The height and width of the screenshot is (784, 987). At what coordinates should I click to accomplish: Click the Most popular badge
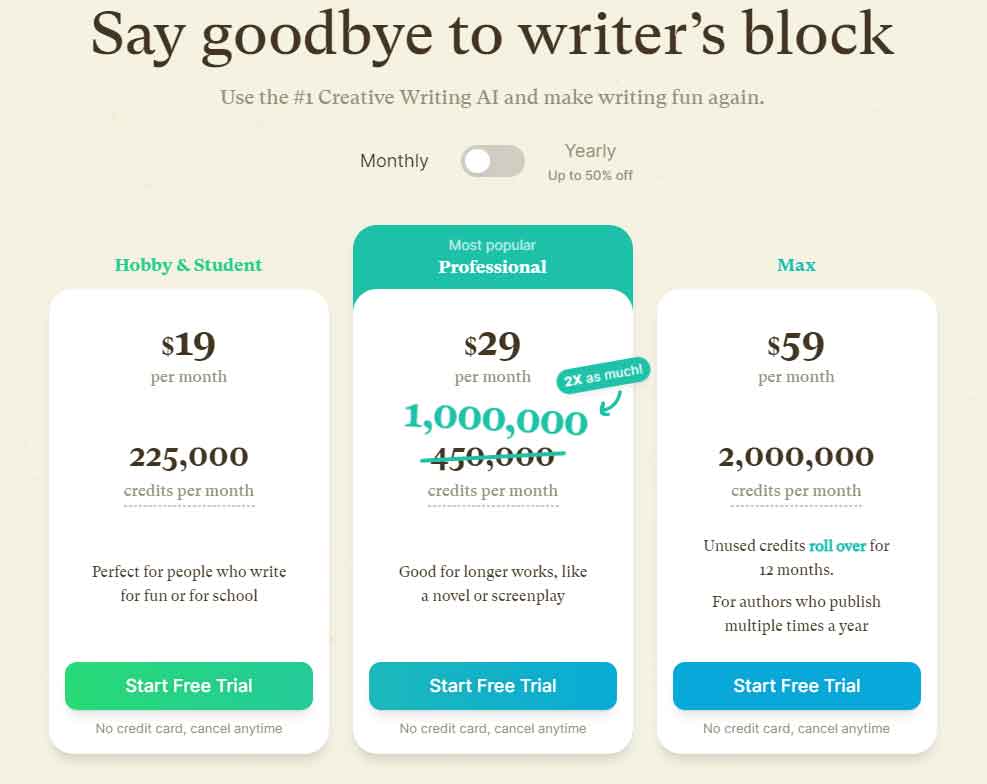[492, 245]
